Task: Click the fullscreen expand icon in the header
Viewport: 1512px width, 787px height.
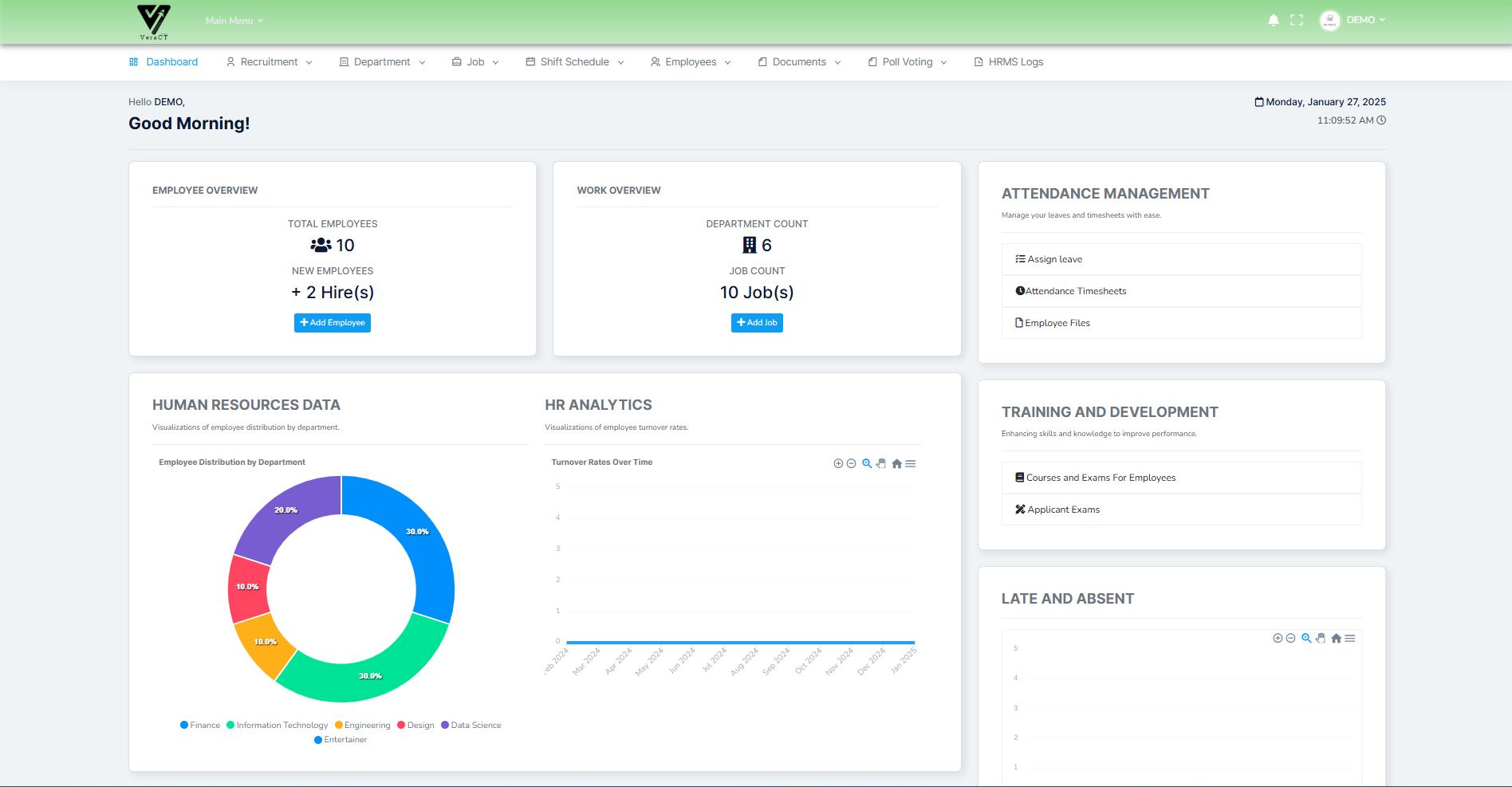Action: 1297,20
